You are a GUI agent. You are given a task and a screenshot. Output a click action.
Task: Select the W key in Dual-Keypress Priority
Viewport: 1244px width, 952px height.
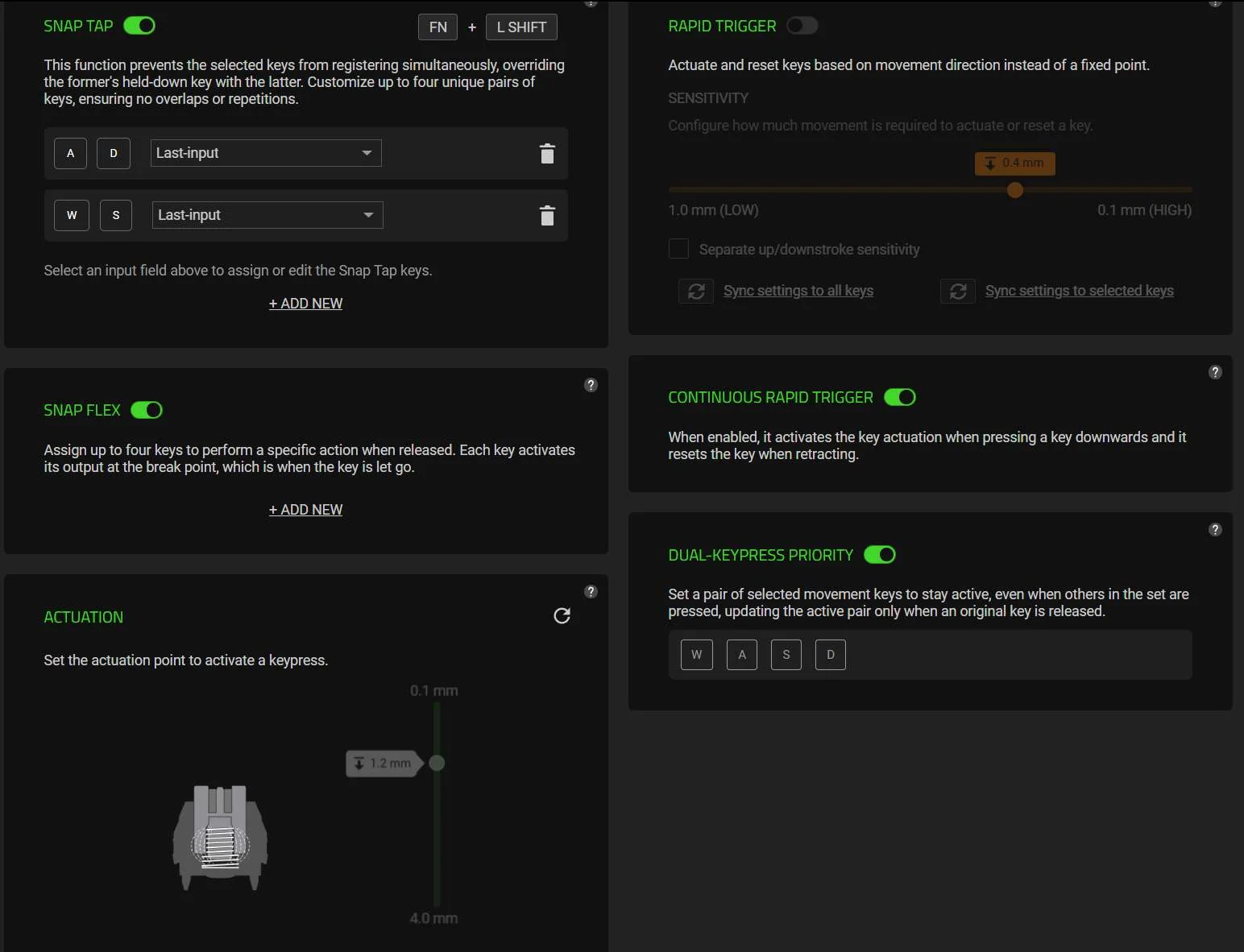[697, 655]
